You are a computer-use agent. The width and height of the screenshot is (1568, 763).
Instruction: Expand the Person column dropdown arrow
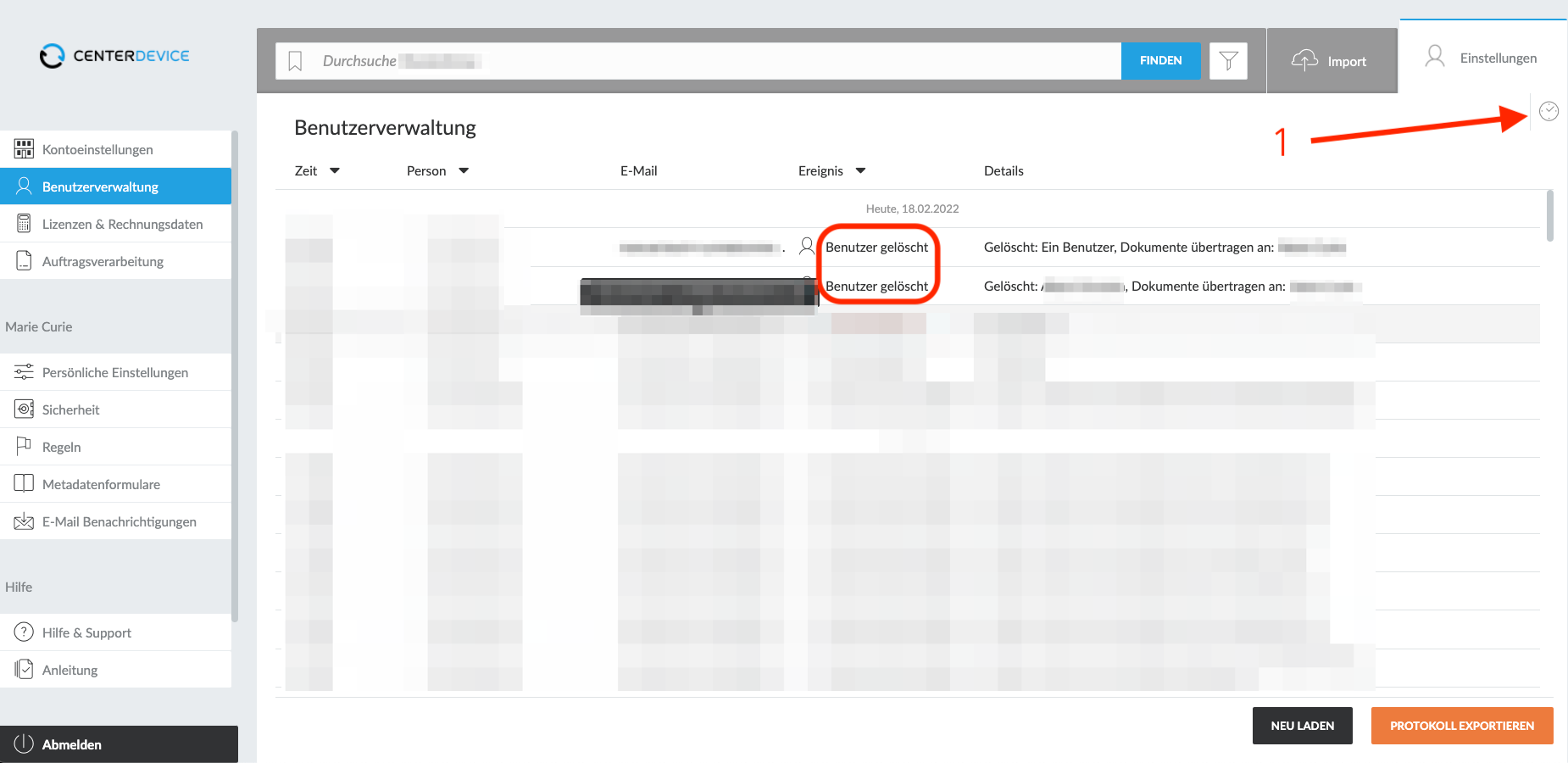[464, 170]
